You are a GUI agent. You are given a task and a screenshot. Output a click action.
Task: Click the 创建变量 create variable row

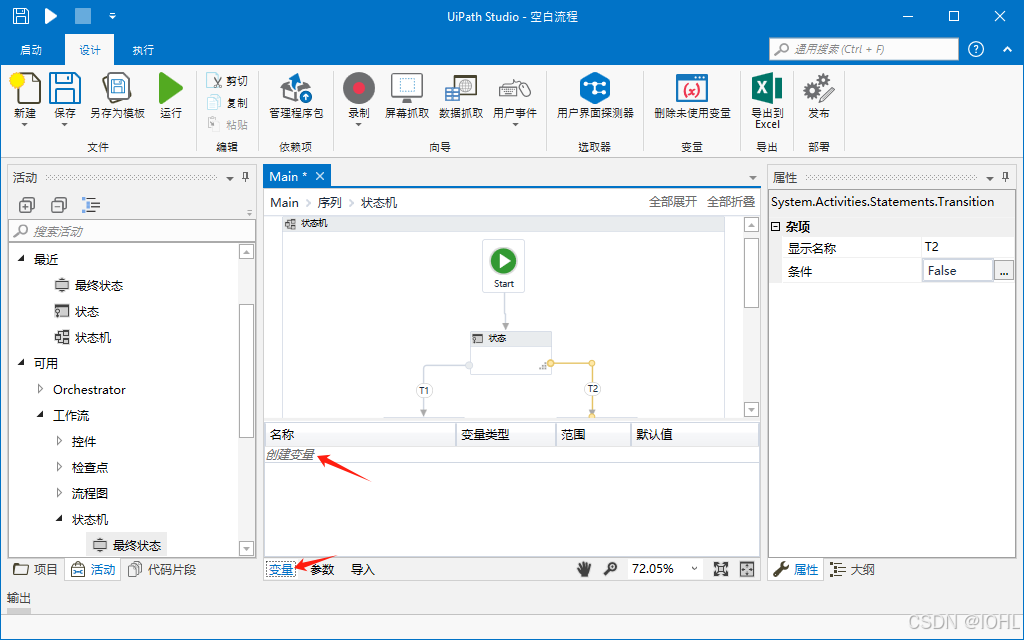pyautogui.click(x=511, y=455)
